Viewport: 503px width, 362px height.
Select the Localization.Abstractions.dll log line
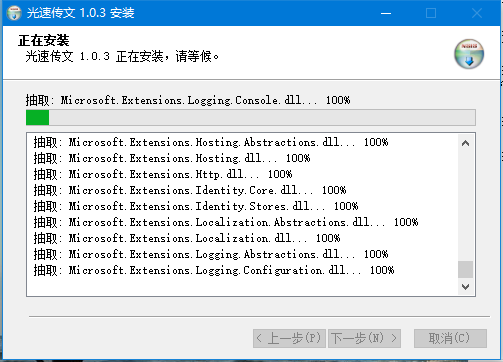(x=226, y=222)
